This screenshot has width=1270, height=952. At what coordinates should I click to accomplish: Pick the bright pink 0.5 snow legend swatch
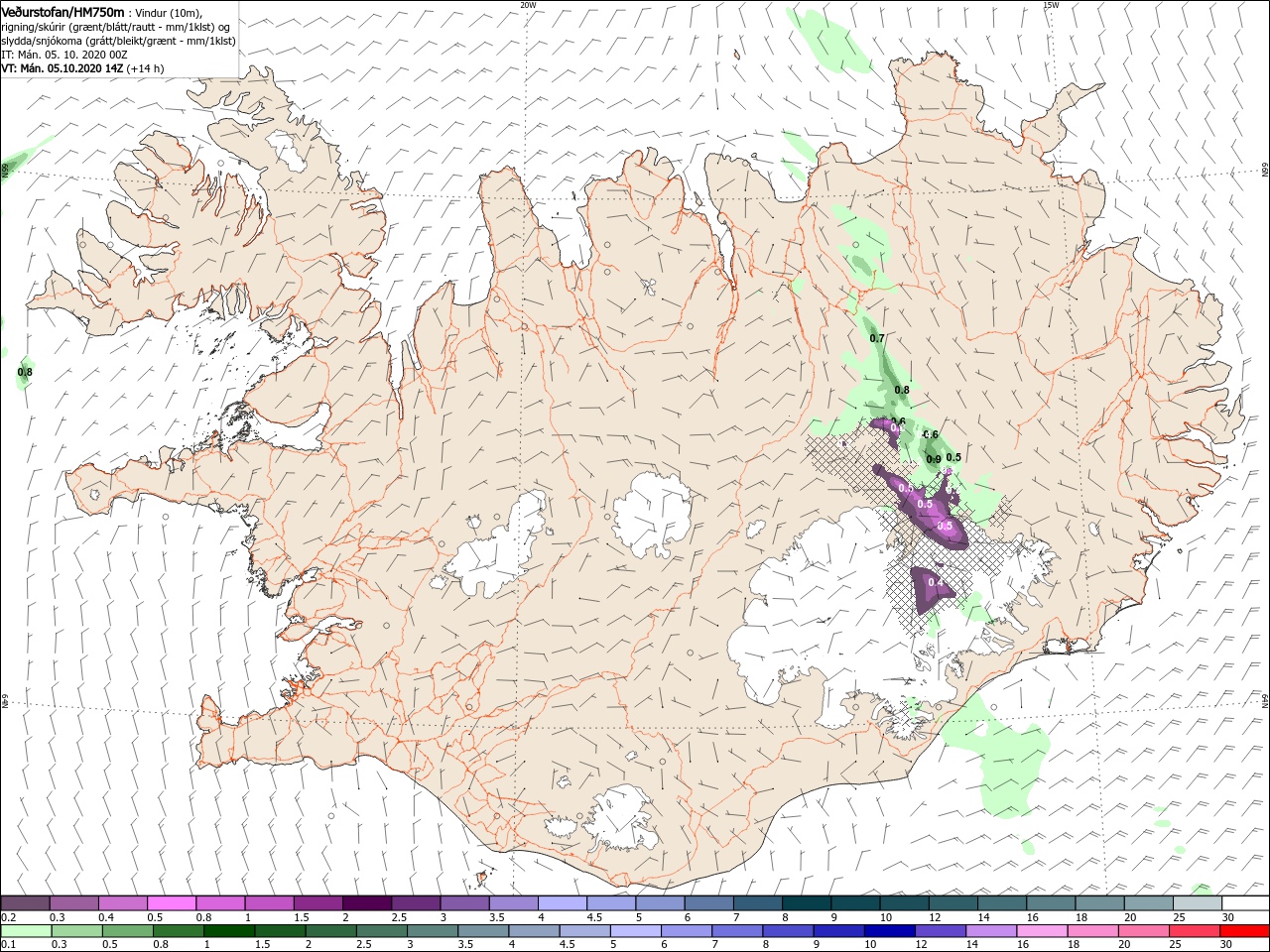[172, 903]
